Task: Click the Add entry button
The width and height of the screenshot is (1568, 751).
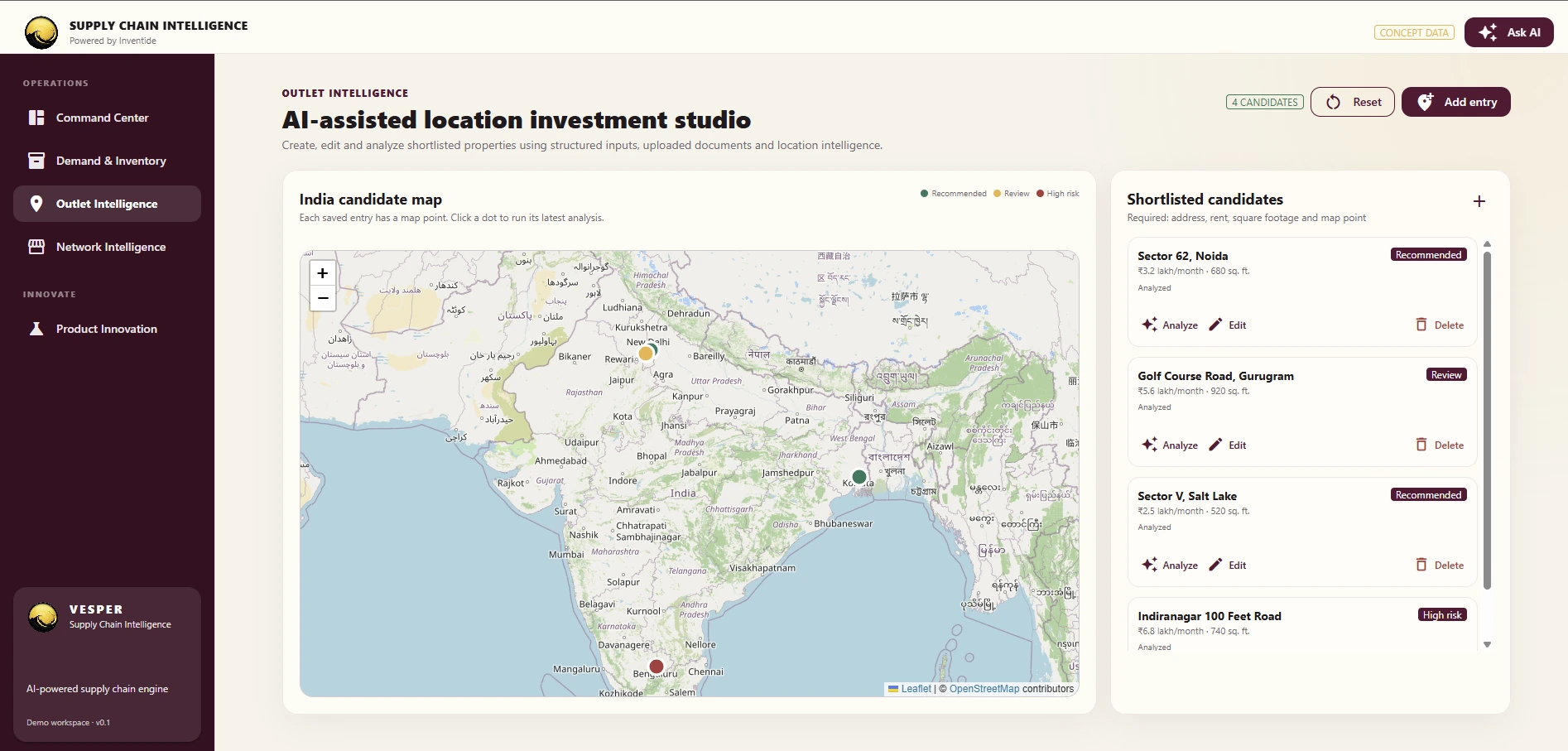Action: 1455,102
